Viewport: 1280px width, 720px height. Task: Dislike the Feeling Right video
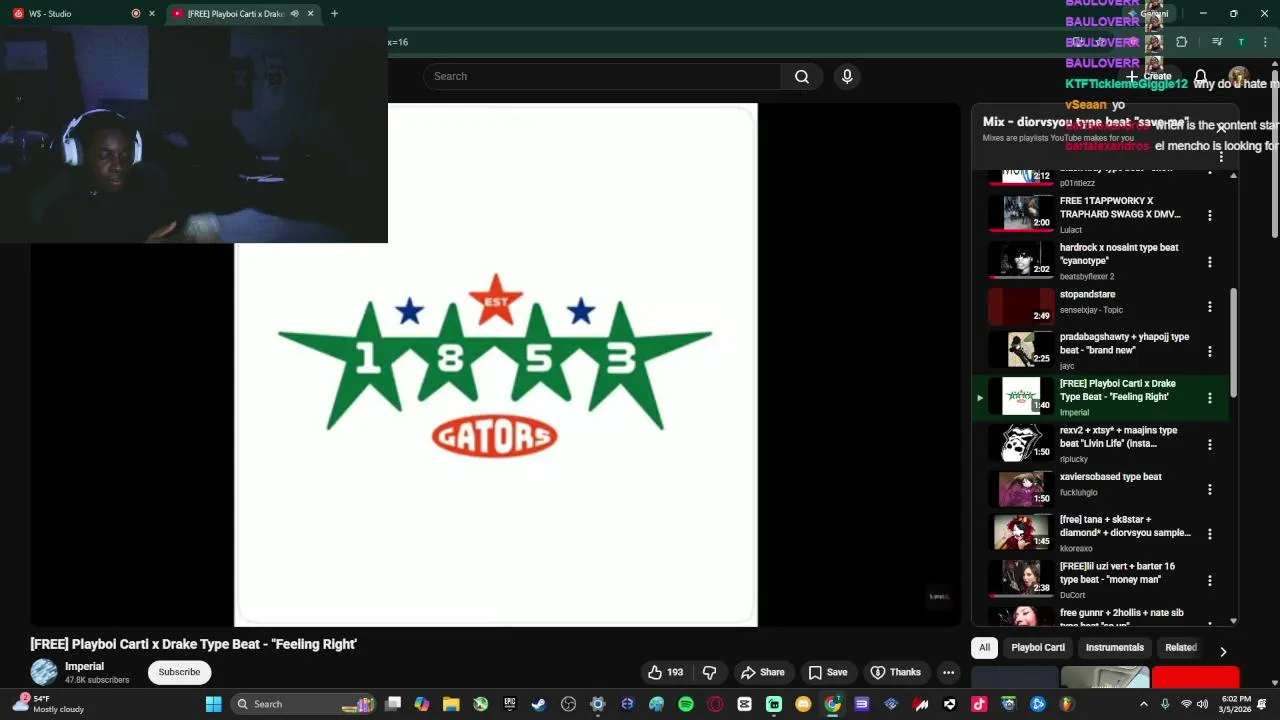pyautogui.click(x=710, y=672)
